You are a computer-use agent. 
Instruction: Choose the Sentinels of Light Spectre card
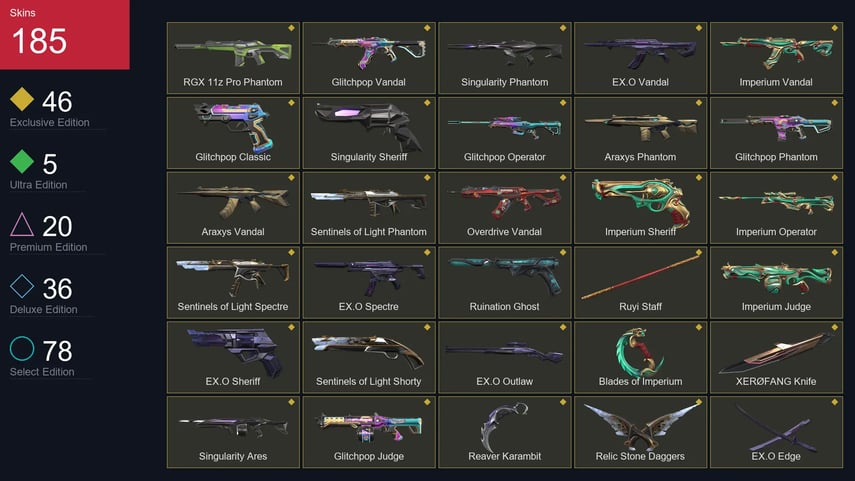(x=233, y=282)
